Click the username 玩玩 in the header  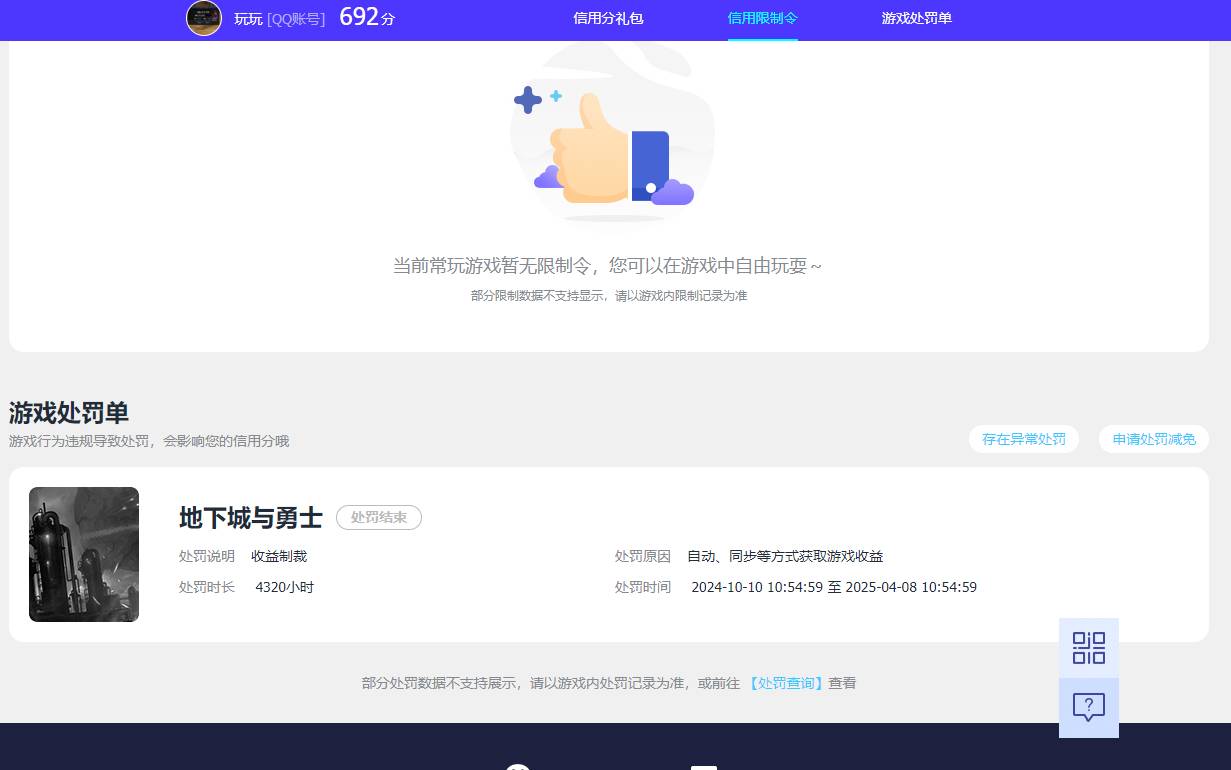pos(248,19)
